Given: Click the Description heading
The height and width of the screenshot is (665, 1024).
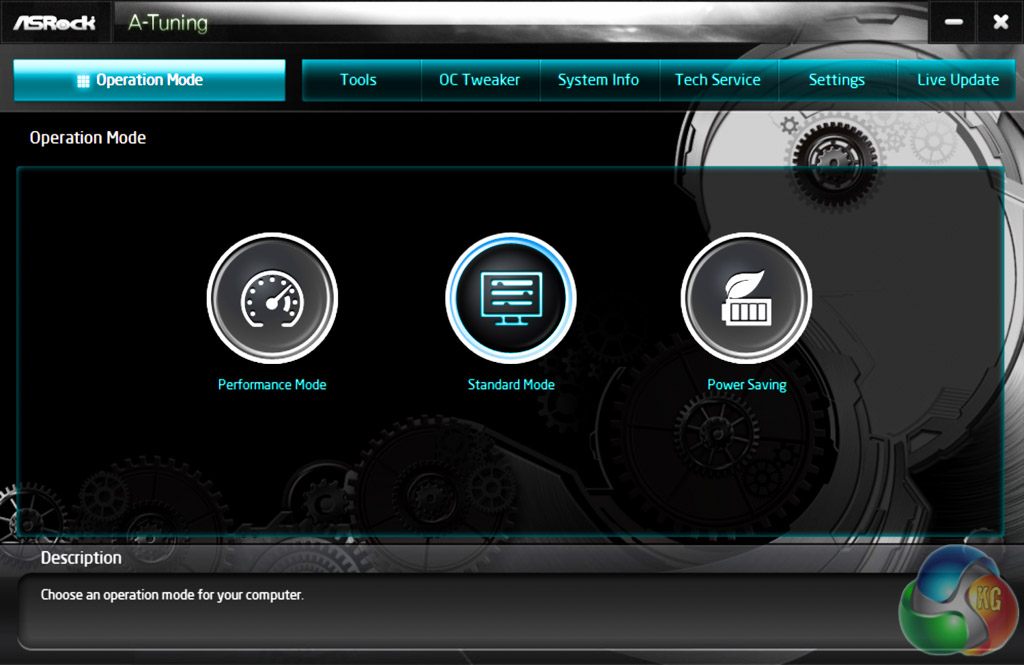Looking at the screenshot, I should pyautogui.click(x=81, y=558).
